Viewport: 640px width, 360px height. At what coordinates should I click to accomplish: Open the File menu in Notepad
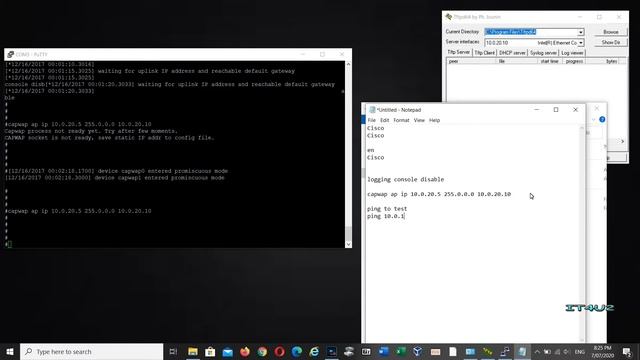coord(371,120)
